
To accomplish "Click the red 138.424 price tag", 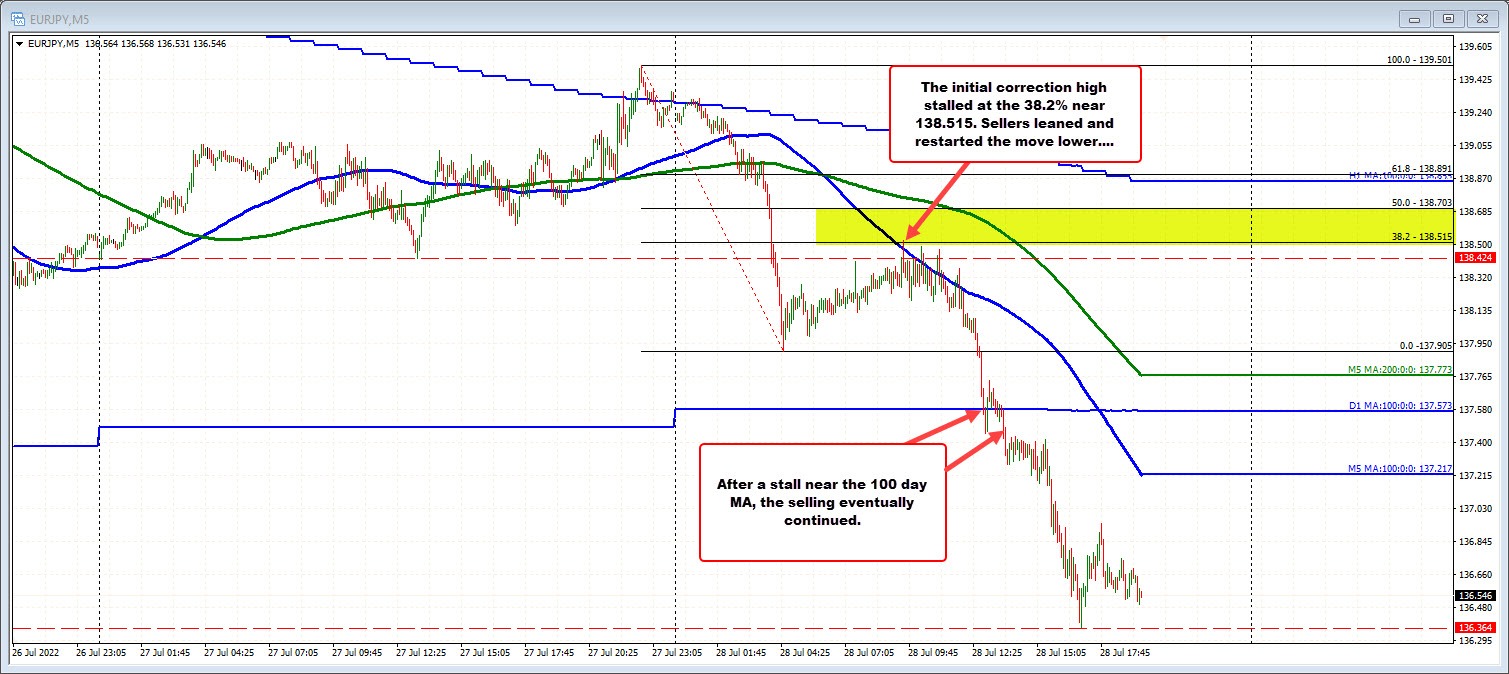I will (1475, 258).
